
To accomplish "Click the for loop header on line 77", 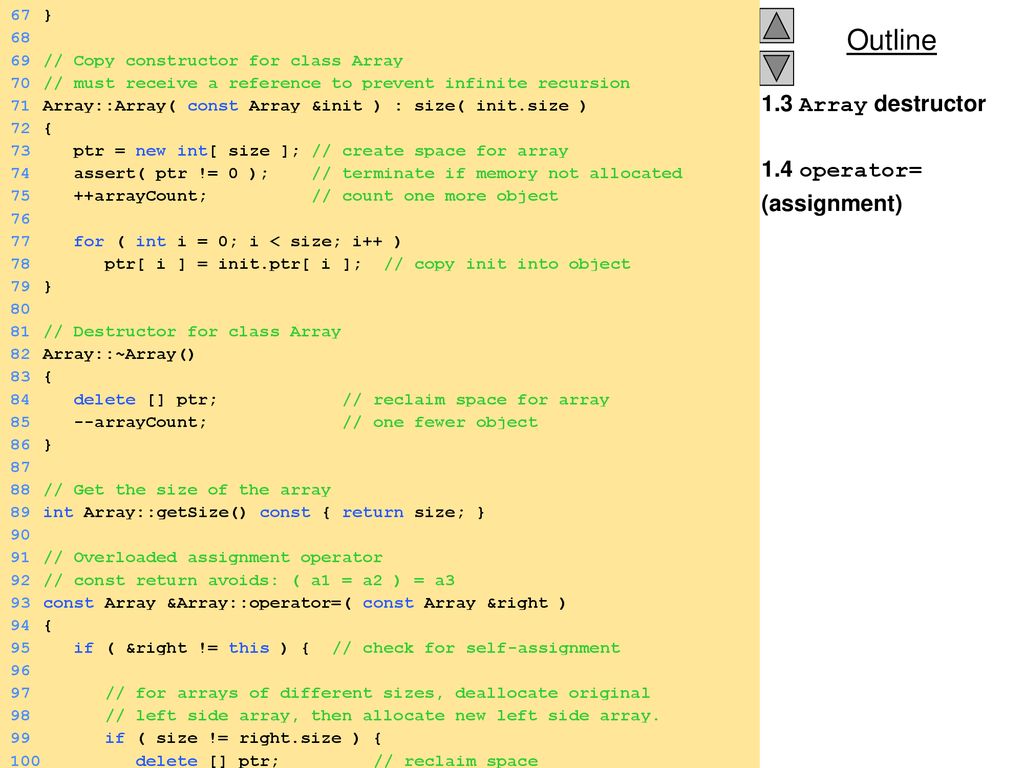I will (x=237, y=242).
